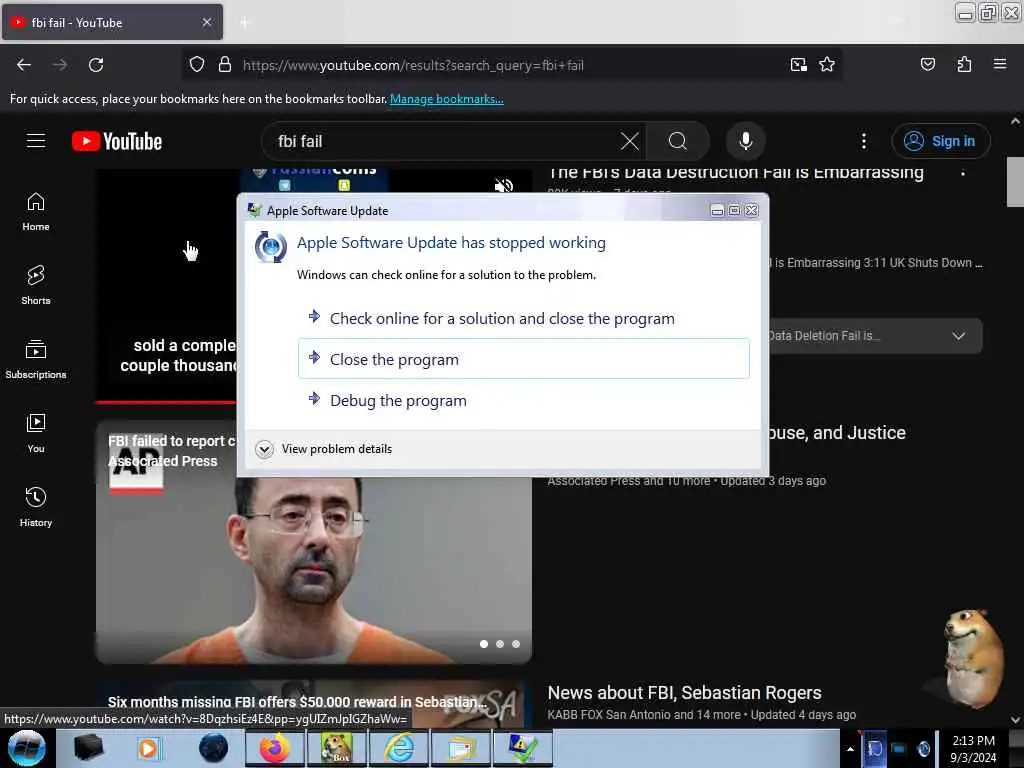Start voice search with the microphone
This screenshot has width=1024, height=768.
pos(746,141)
